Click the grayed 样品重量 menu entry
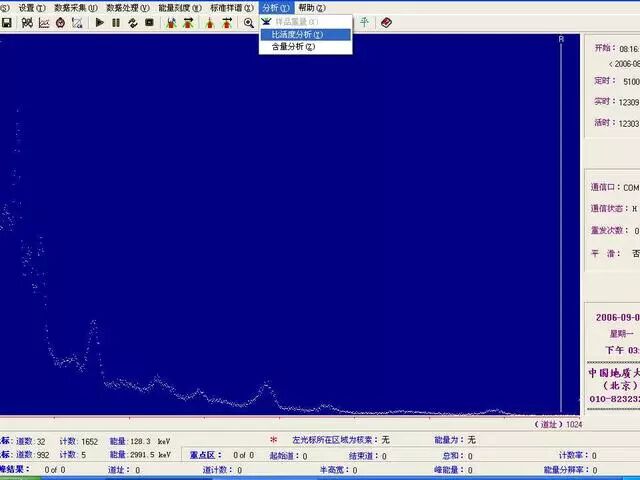 (305, 22)
